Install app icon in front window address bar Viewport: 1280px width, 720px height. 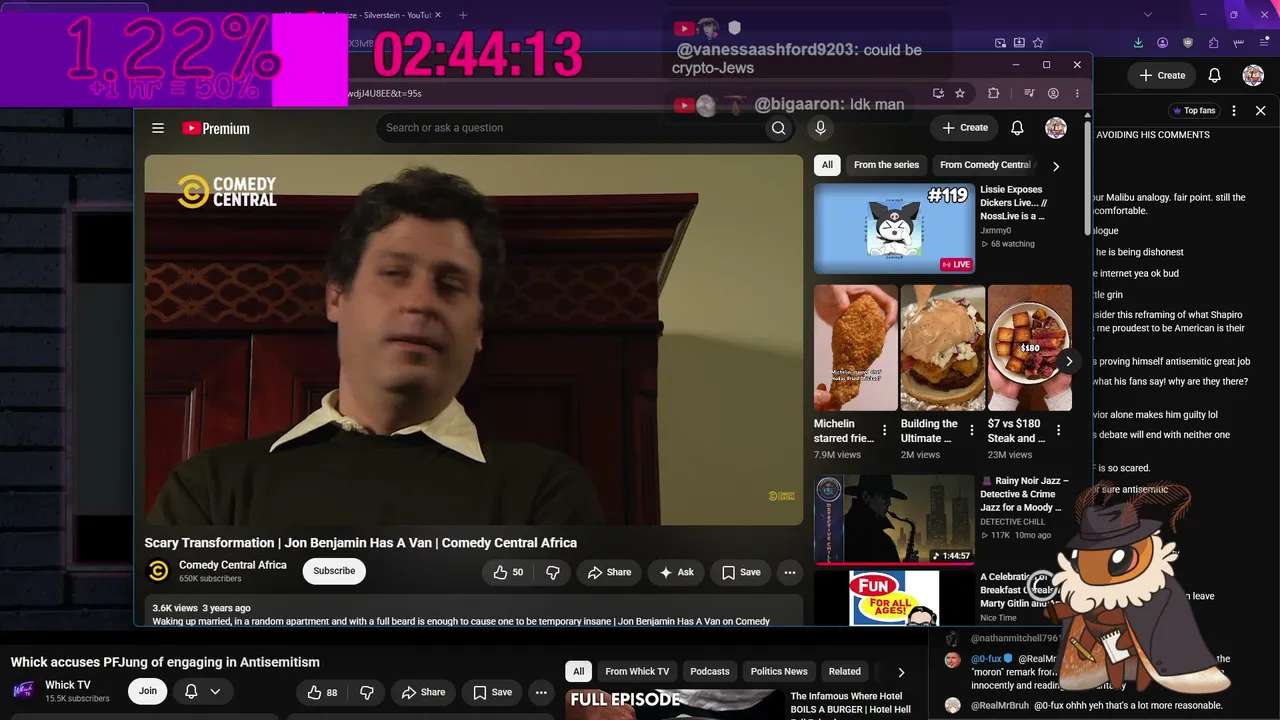coord(938,93)
